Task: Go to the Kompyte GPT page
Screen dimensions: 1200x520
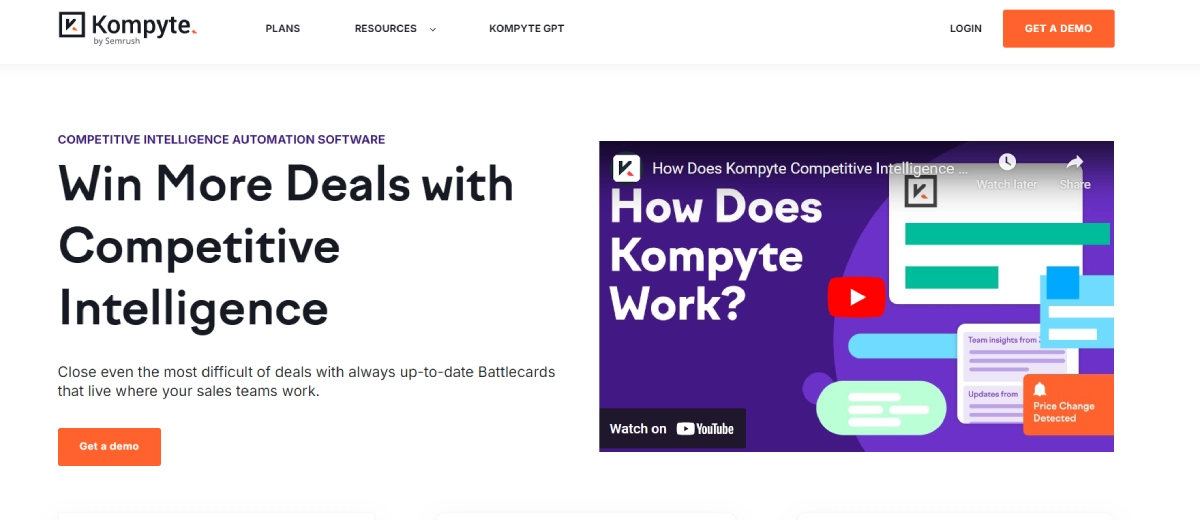Action: [526, 29]
